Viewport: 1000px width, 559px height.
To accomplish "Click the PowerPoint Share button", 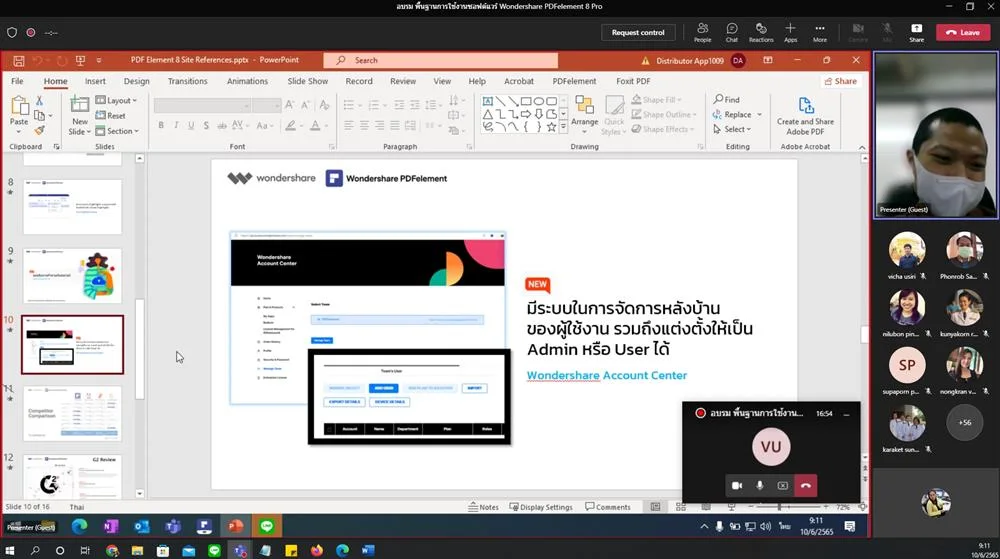I will tap(841, 81).
